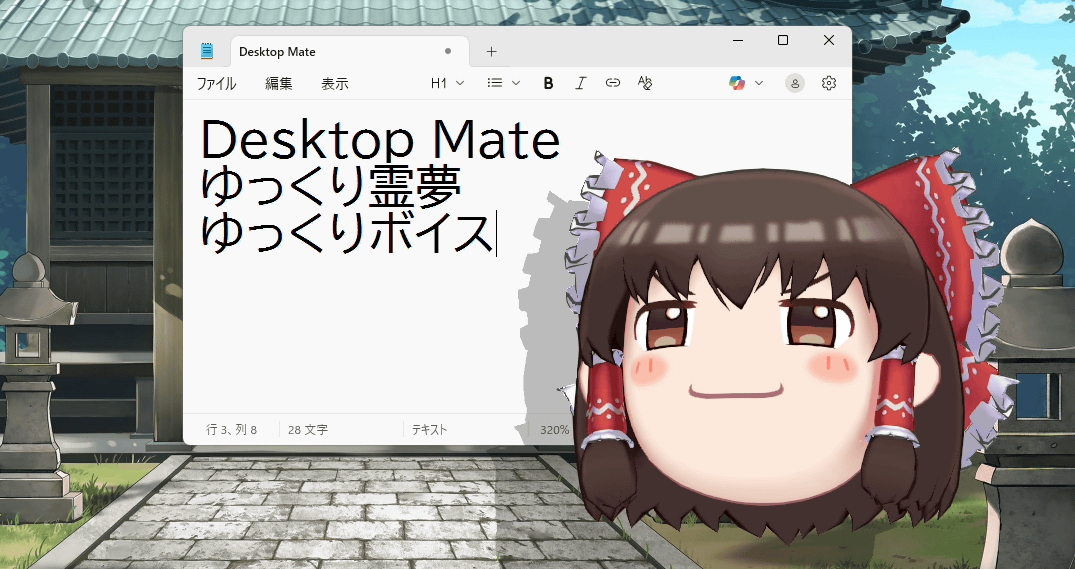Expand the H1 heading style dropdown
This screenshot has height=569, width=1075.
pyautogui.click(x=447, y=83)
